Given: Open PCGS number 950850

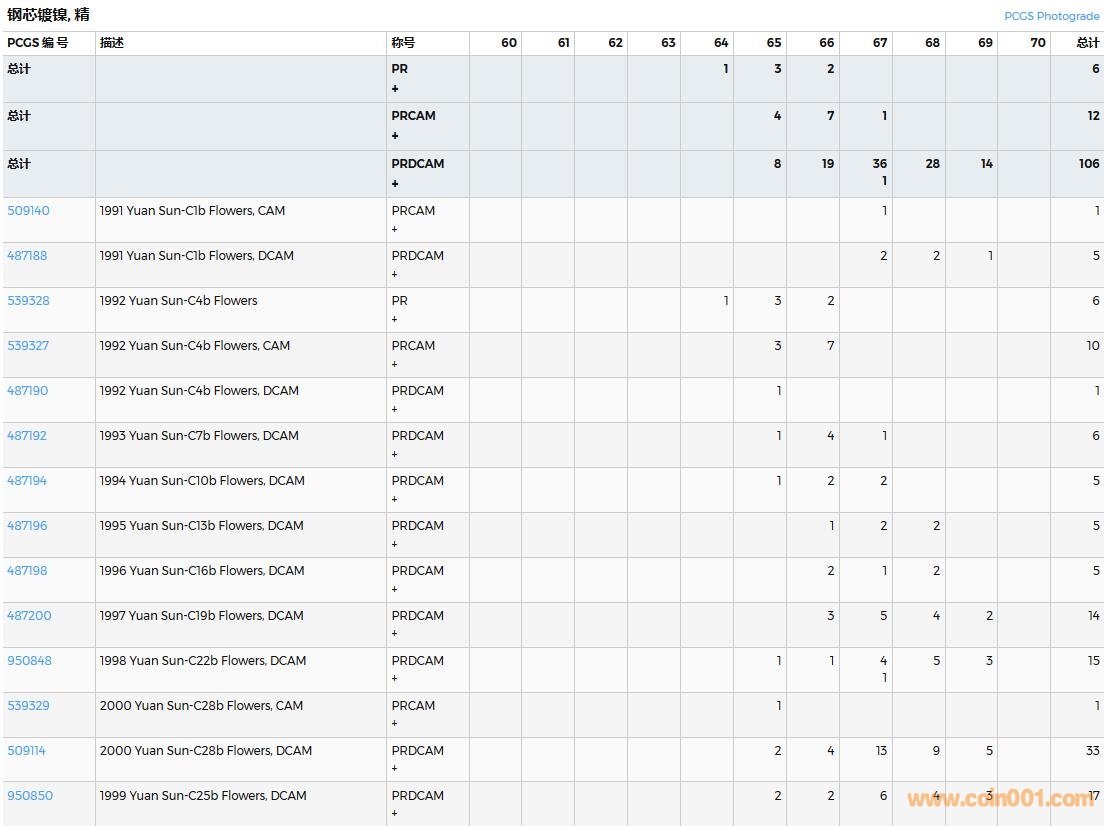Looking at the screenshot, I should pyautogui.click(x=30, y=796).
